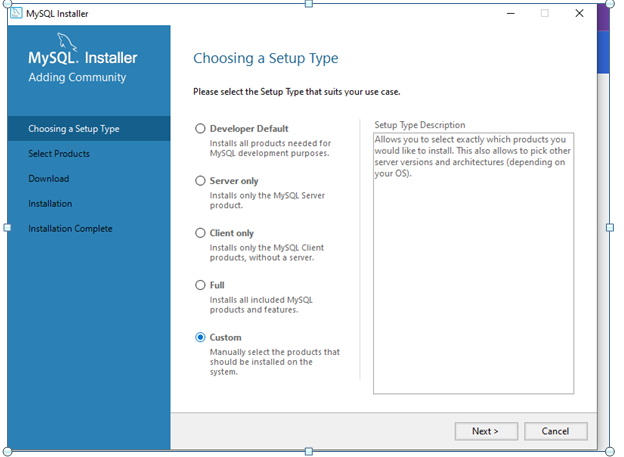
Task: Select the Developer Default radio button
Action: coord(200,129)
